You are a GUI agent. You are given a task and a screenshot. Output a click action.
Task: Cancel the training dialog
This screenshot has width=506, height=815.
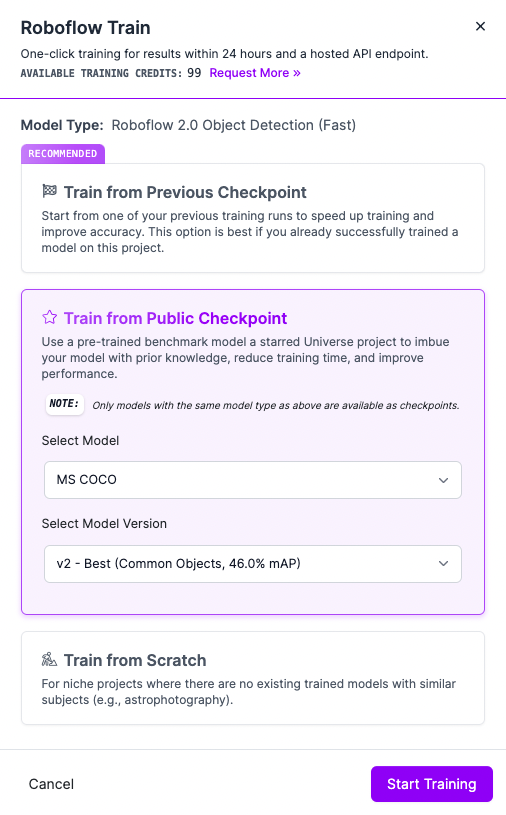51,784
